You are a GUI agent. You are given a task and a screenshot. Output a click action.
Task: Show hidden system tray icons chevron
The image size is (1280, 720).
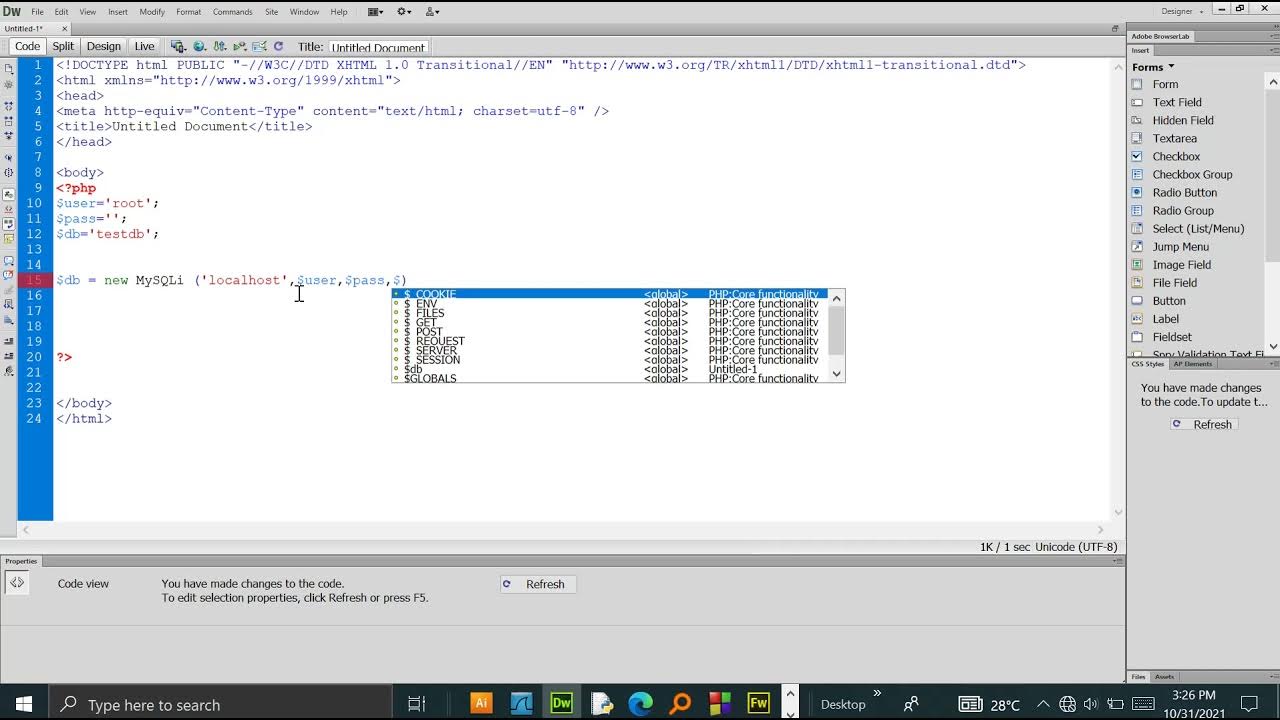tap(1043, 704)
